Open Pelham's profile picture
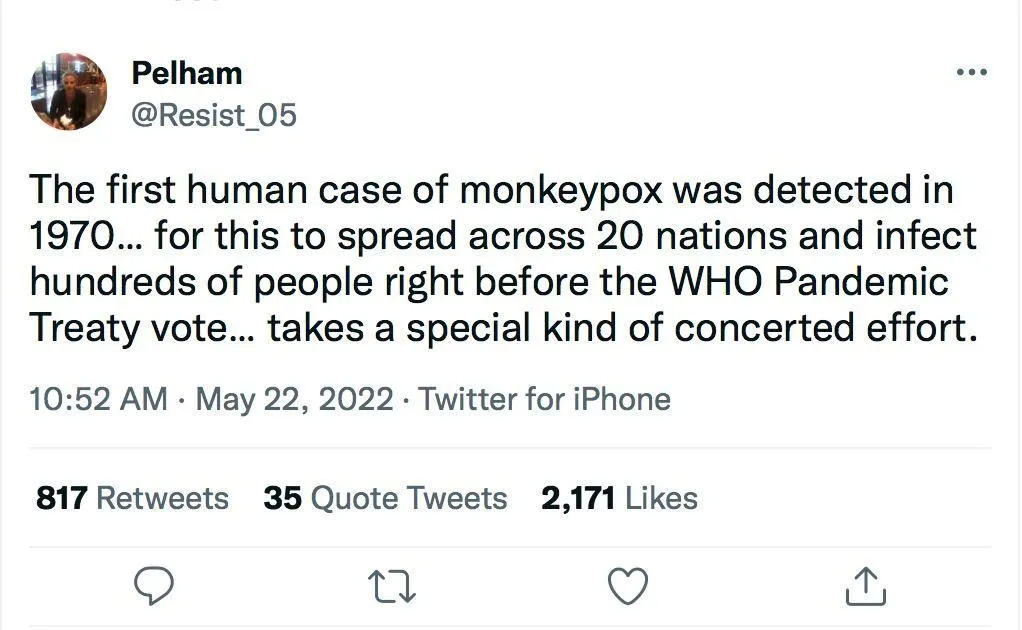The height and width of the screenshot is (630, 1022). pyautogui.click(x=69, y=93)
